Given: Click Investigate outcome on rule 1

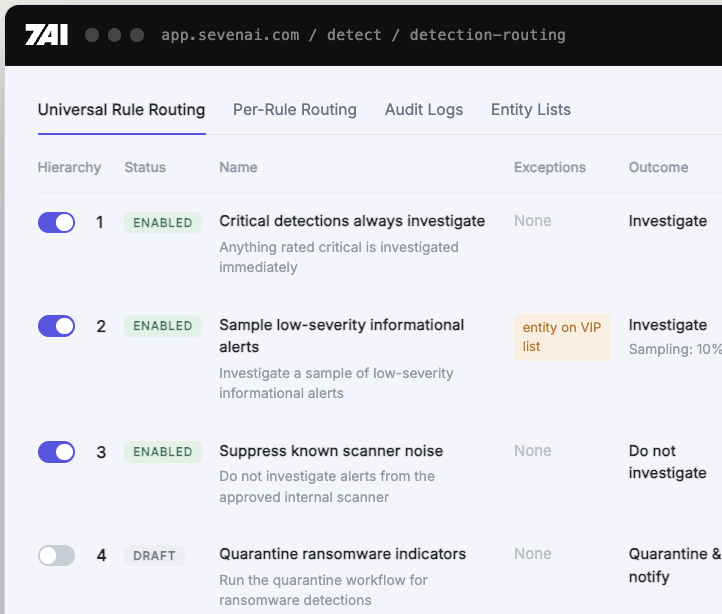Looking at the screenshot, I should pyautogui.click(x=668, y=221).
